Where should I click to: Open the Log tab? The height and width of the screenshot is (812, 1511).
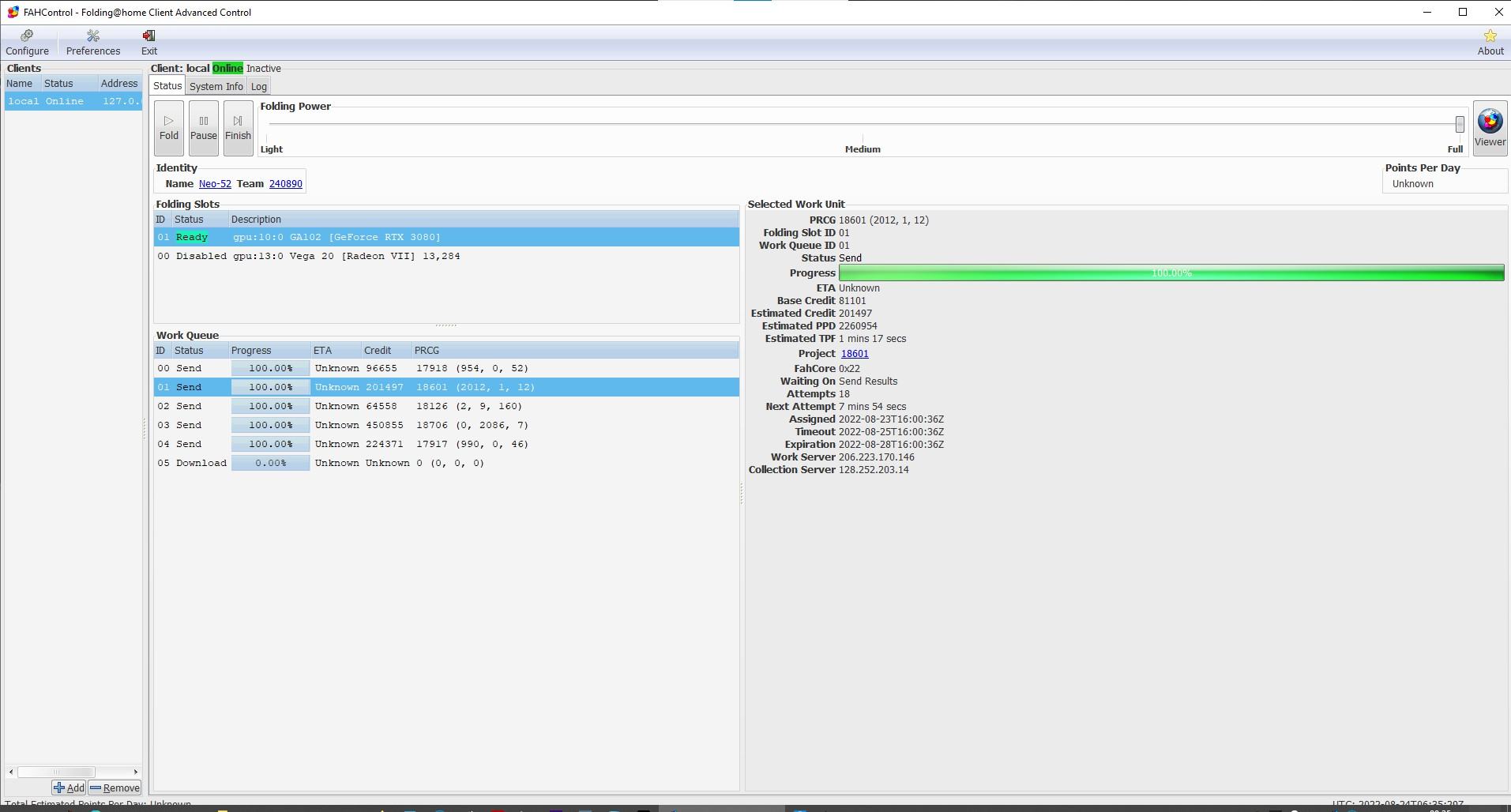point(258,86)
